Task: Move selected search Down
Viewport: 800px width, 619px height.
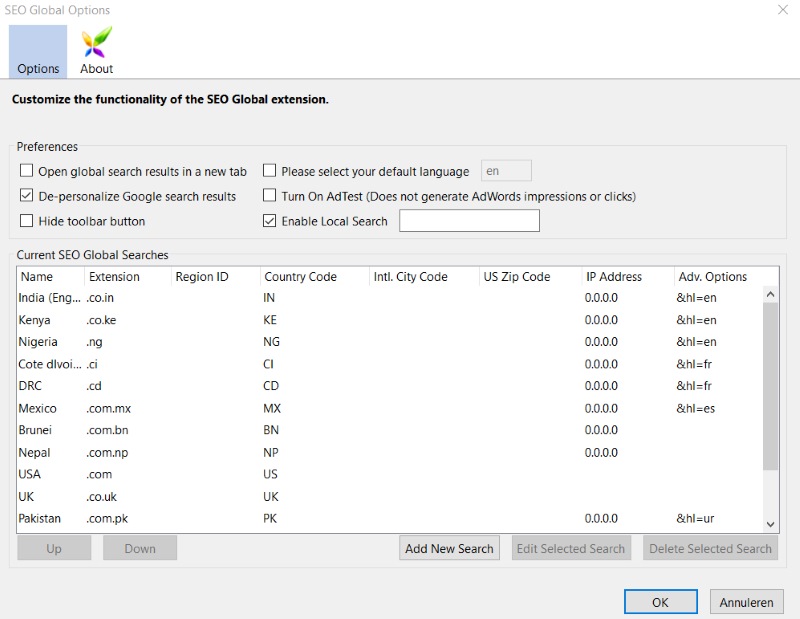Action: point(140,548)
